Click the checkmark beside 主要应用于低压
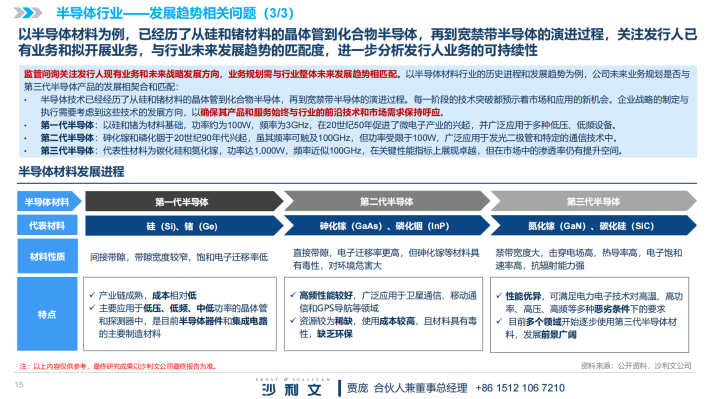Screen dimensions: 710x399 93,308
